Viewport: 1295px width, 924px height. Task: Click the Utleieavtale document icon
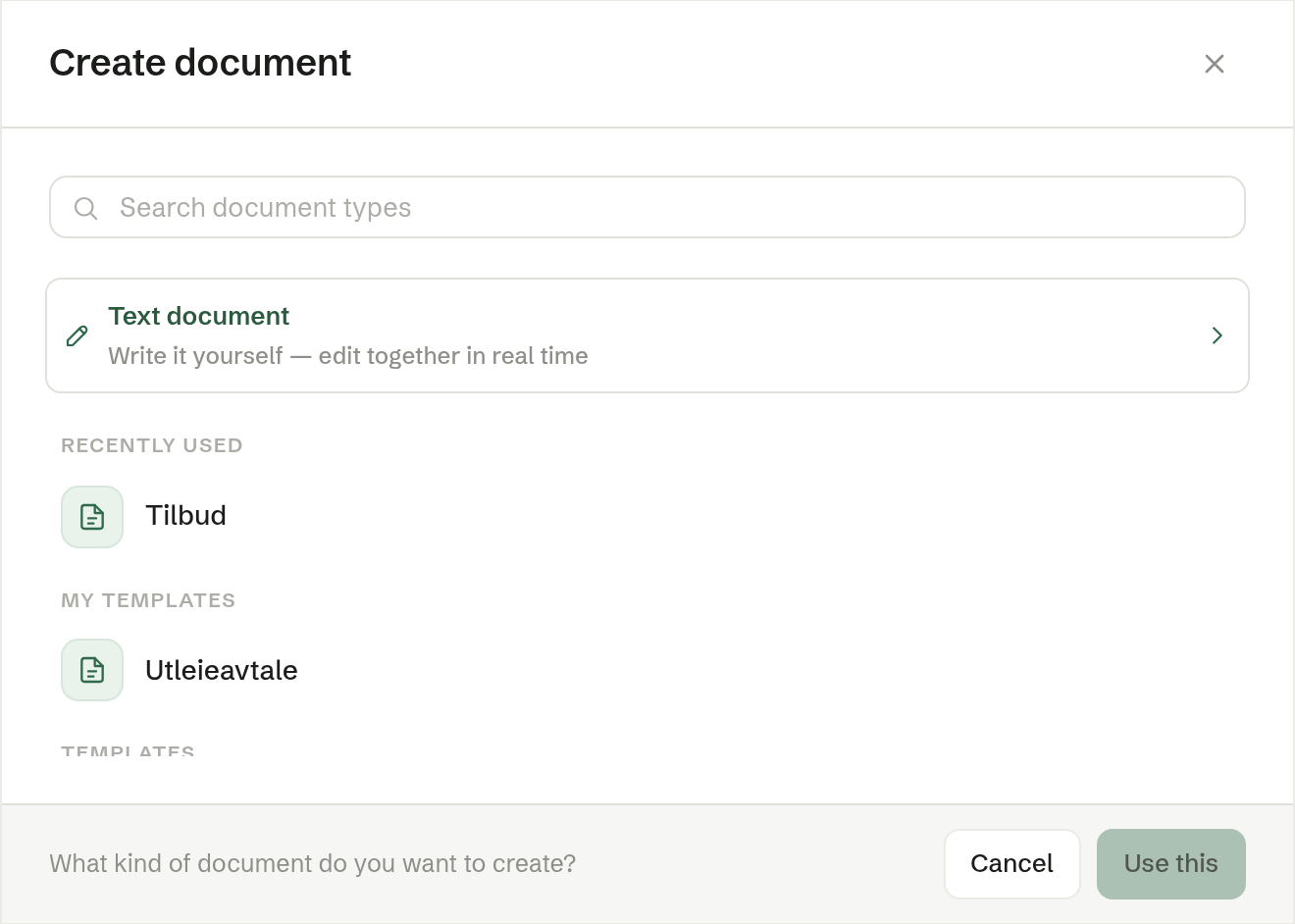pyautogui.click(x=92, y=670)
